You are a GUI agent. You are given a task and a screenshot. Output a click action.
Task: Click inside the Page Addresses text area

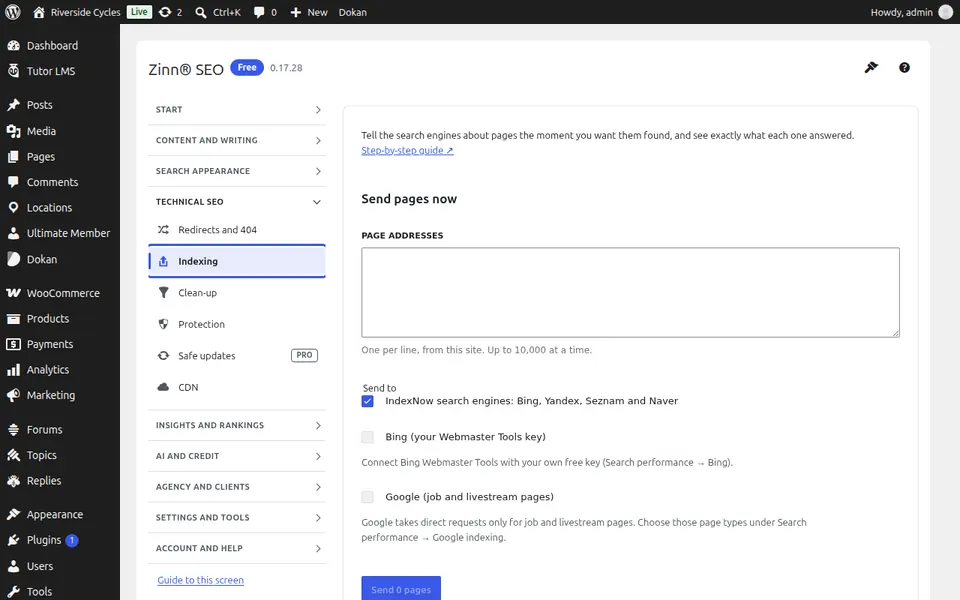631,293
